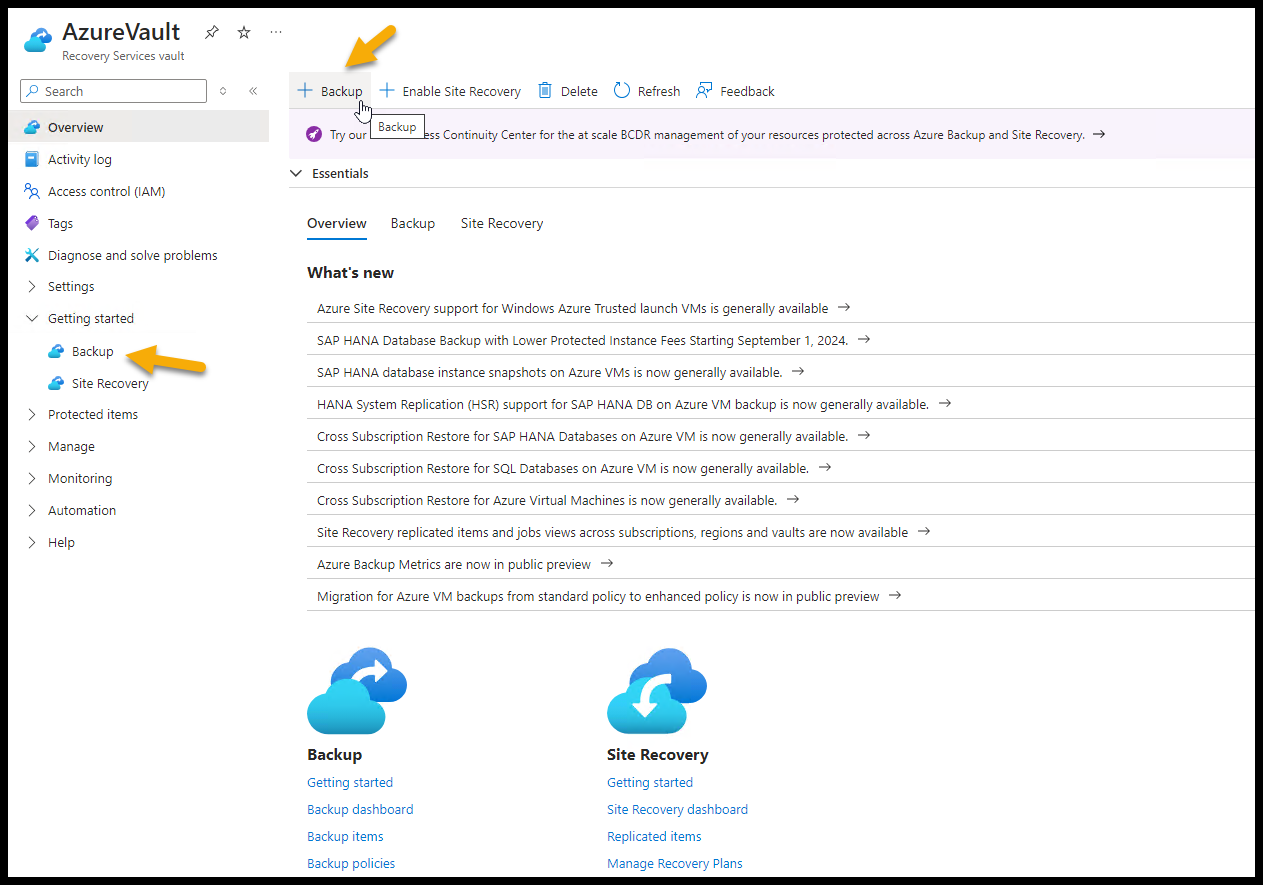Click the Access control (IAM) people icon
Screen dimensions: 1263x885
click(32, 191)
